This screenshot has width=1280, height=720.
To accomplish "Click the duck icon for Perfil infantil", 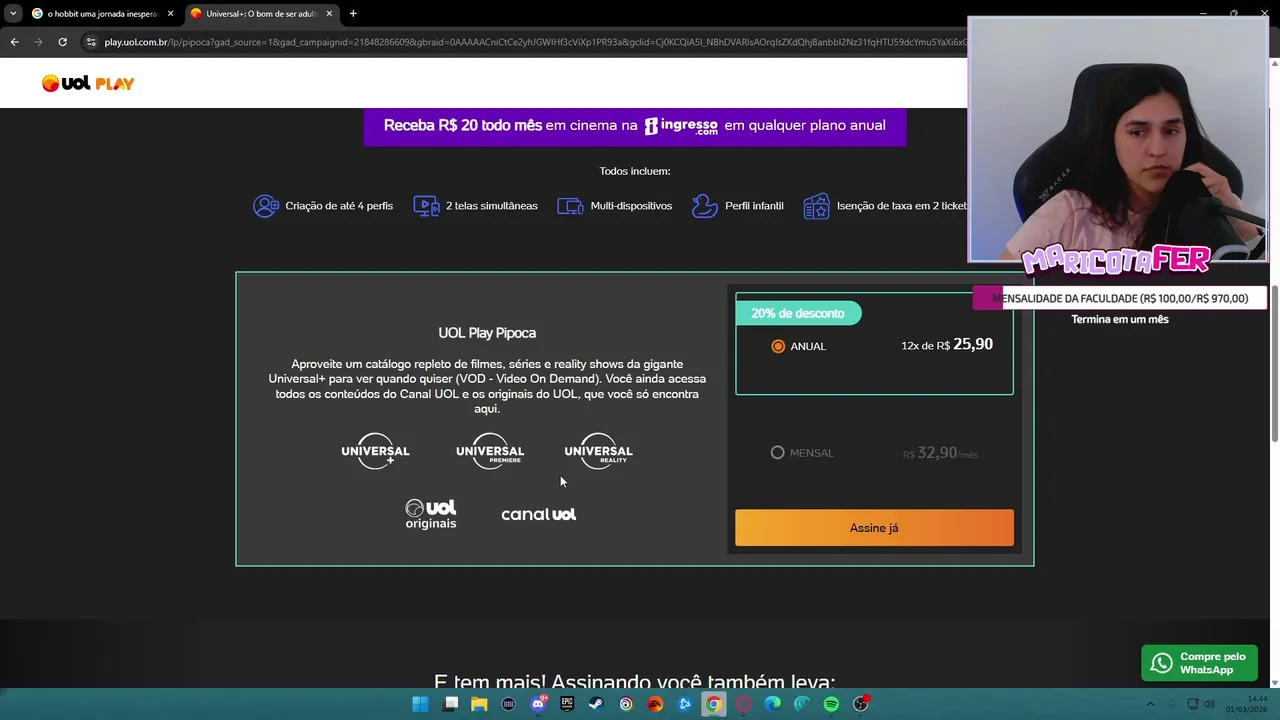I will point(705,206).
